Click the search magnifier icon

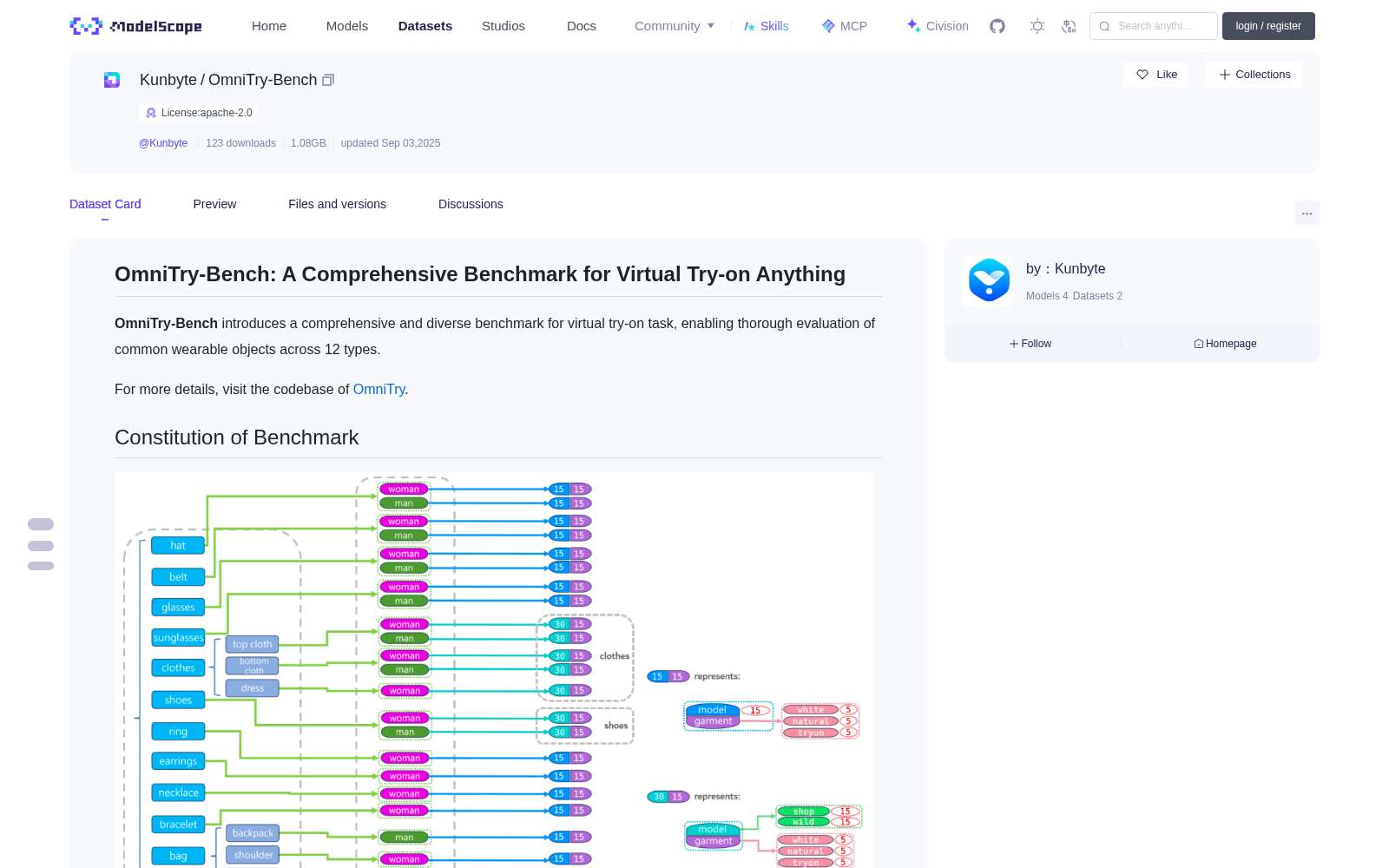click(1104, 26)
